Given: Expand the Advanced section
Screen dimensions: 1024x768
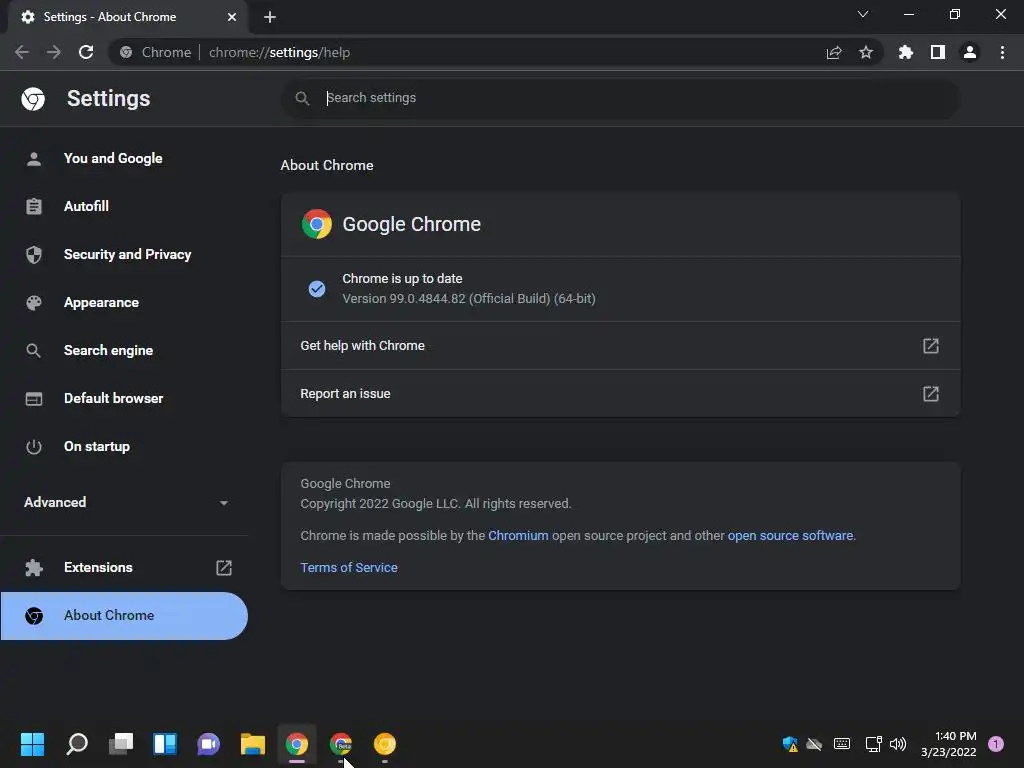Looking at the screenshot, I should 124,502.
